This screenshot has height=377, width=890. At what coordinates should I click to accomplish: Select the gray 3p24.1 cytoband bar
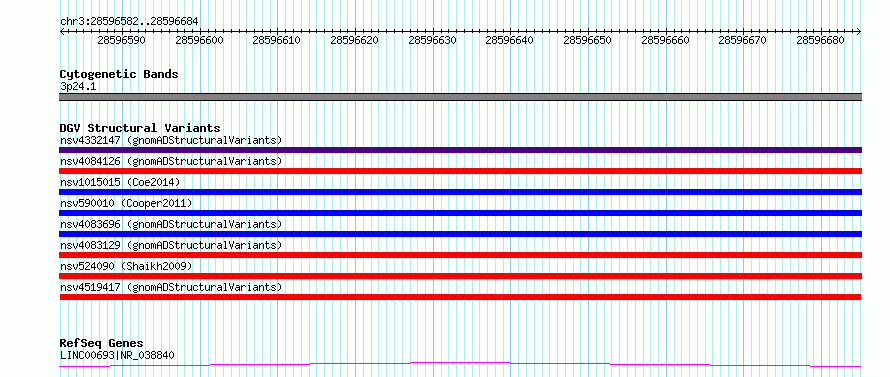click(x=460, y=97)
